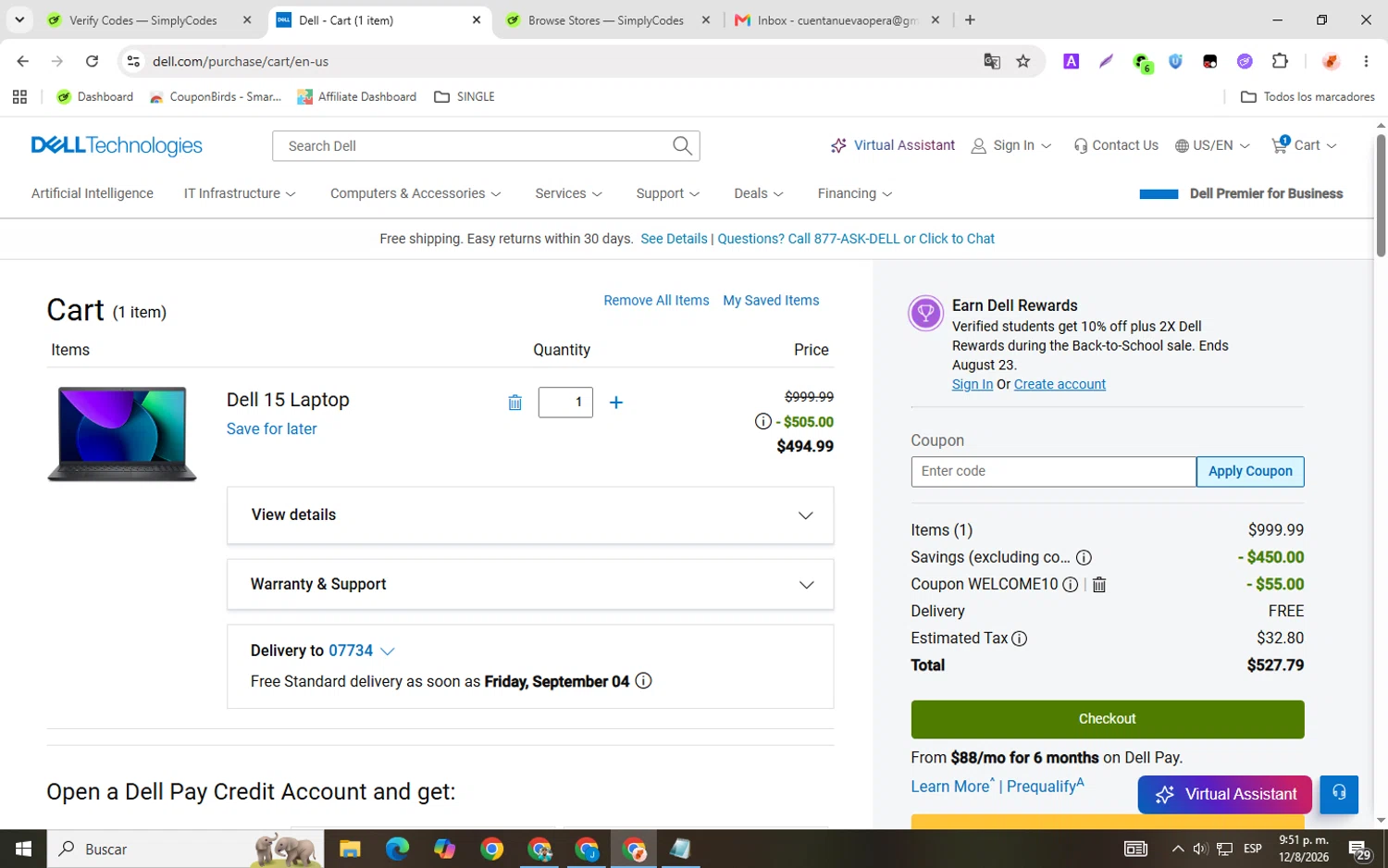1388x868 pixels.
Task: Open the Sign In dropdown
Action: tap(1011, 145)
